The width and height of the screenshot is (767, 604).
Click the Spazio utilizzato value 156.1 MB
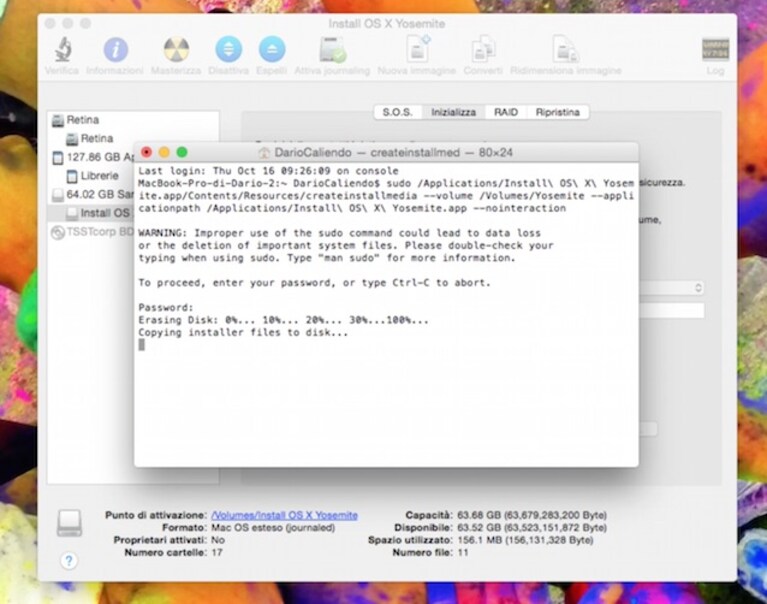[x=525, y=540]
